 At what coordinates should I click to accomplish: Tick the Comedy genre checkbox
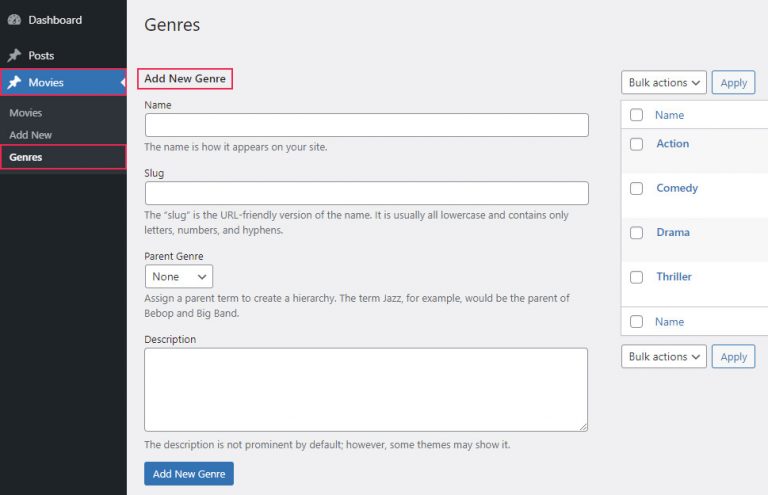pos(636,189)
